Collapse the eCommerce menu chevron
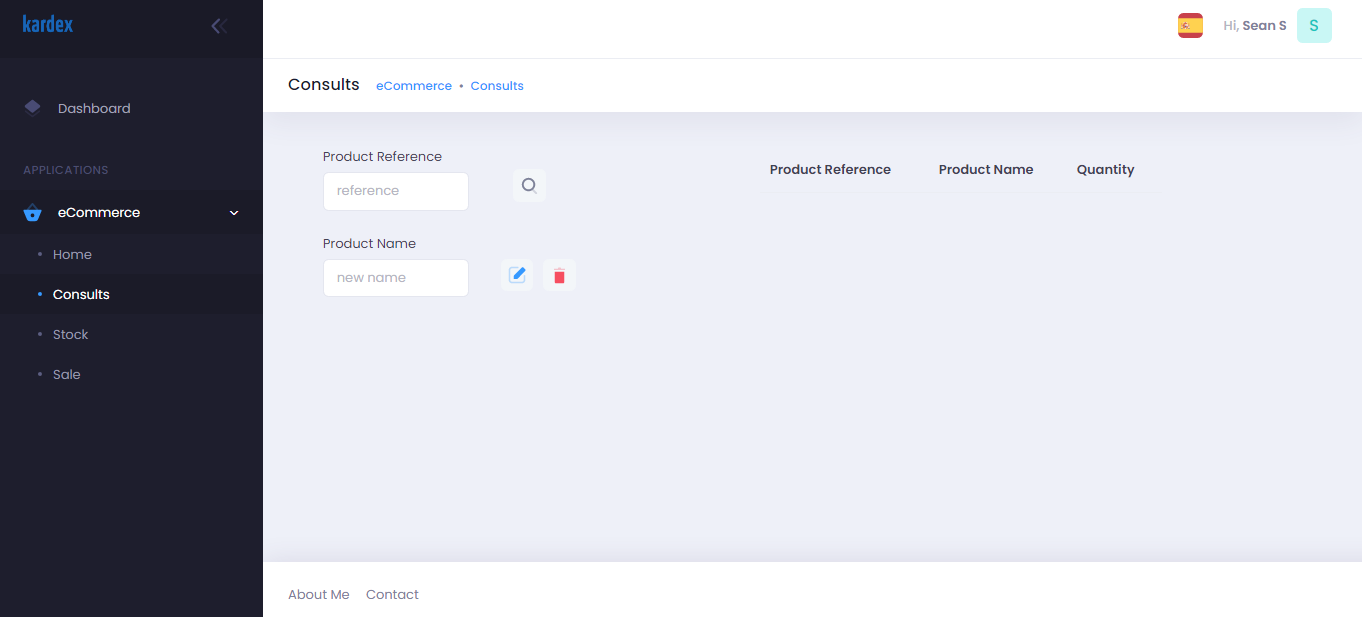 tap(234, 213)
